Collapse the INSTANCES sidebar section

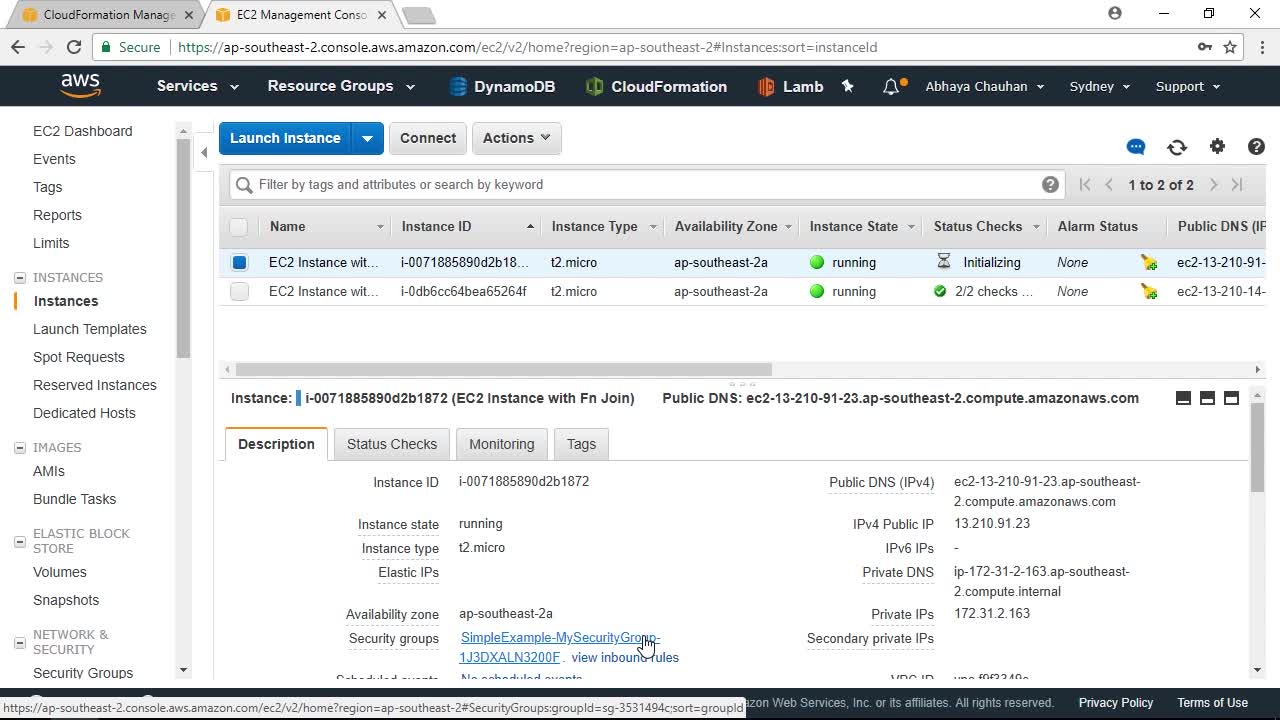pyautogui.click(x=19, y=278)
